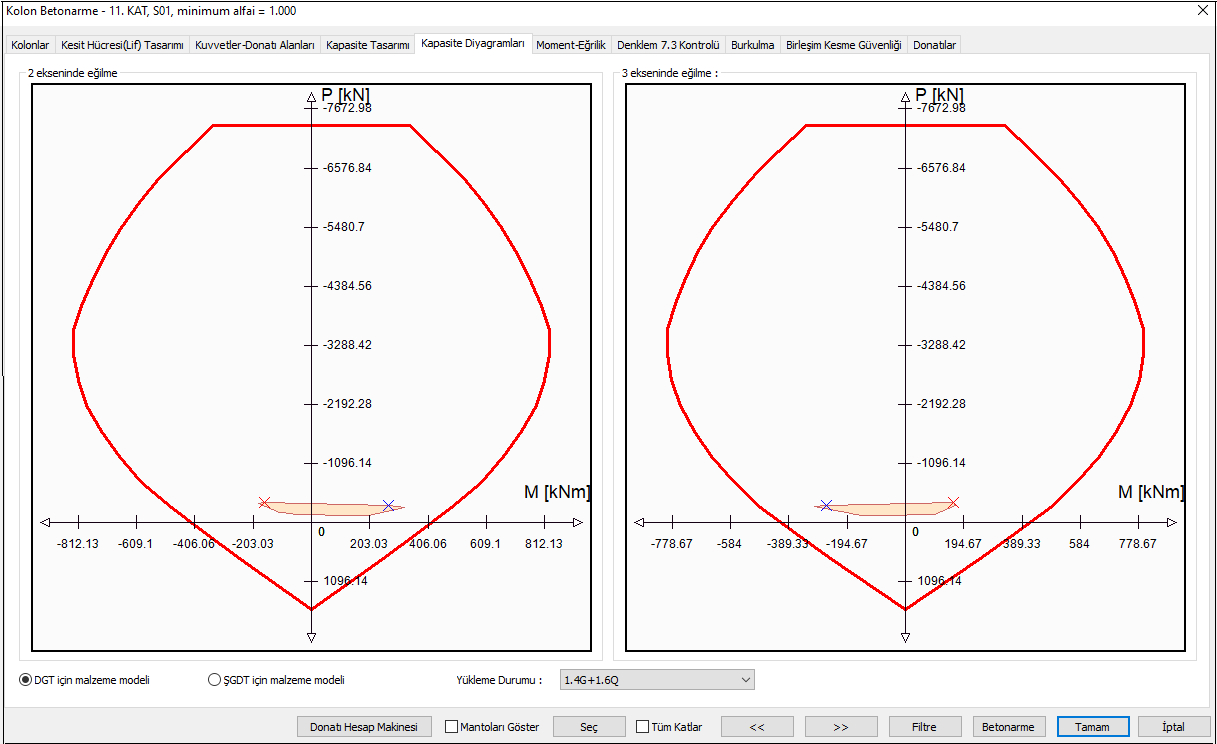Open the Denklem 7.3 Kontrolü tab
The image size is (1217, 744).
click(668, 45)
